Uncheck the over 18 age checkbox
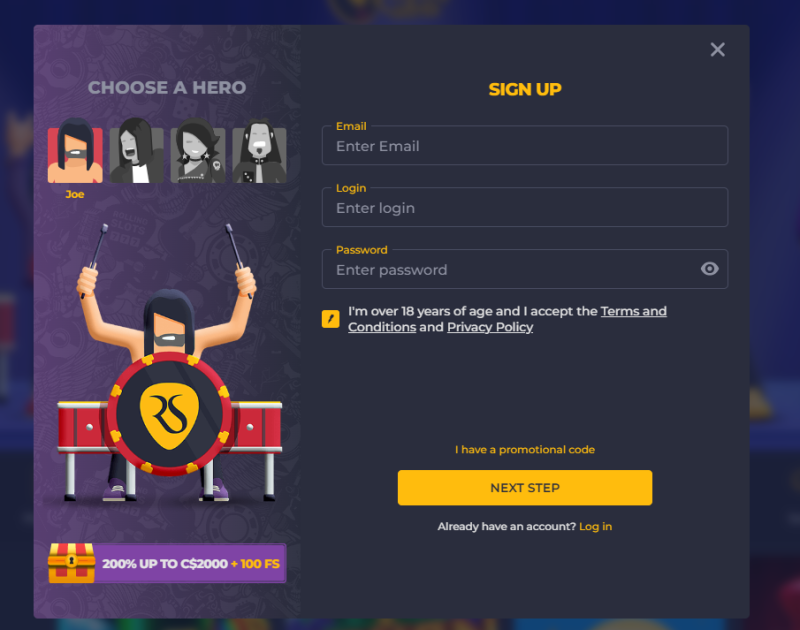This screenshot has height=630, width=800. tap(331, 319)
